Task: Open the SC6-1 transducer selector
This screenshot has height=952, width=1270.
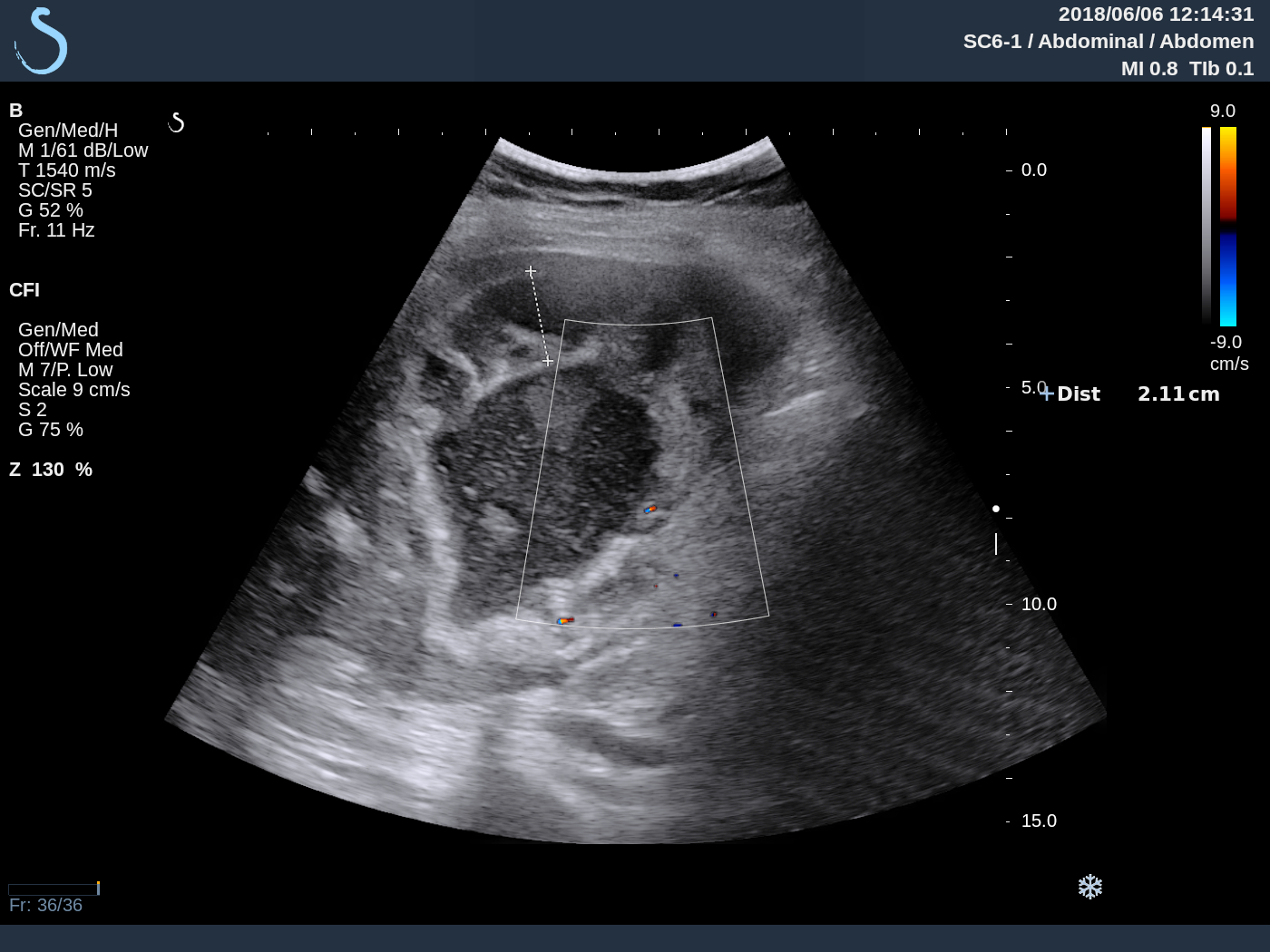Action: tap(992, 41)
